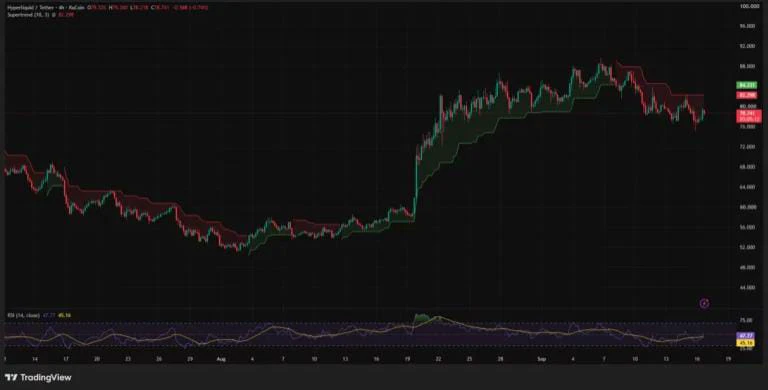Click the 23 date label on time axis
Viewport: 768px width, 390px height.
coord(128,359)
